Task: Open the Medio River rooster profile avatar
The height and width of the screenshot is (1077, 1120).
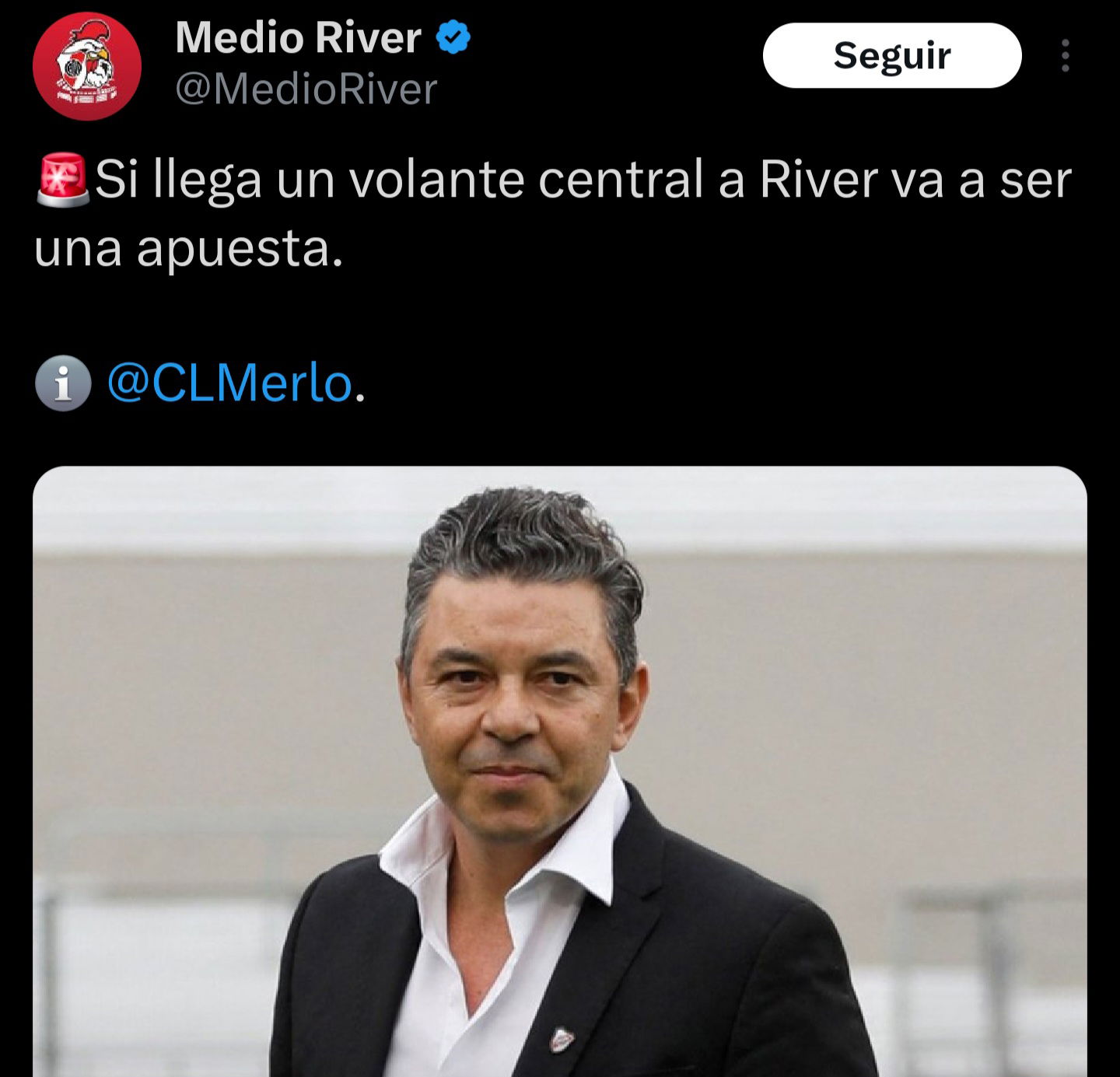Action: click(87, 66)
